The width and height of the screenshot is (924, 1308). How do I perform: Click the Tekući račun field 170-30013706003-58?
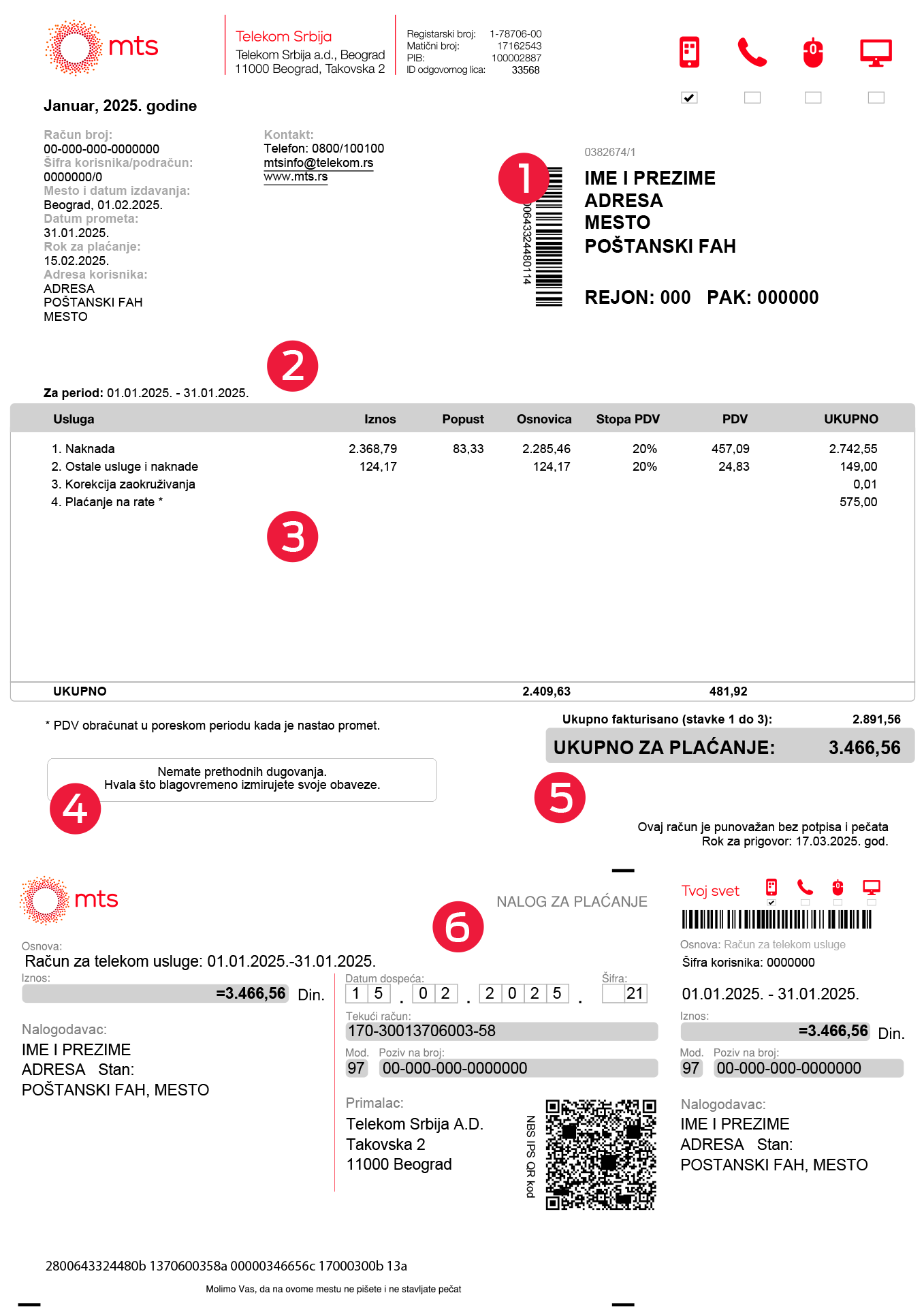501,1031
